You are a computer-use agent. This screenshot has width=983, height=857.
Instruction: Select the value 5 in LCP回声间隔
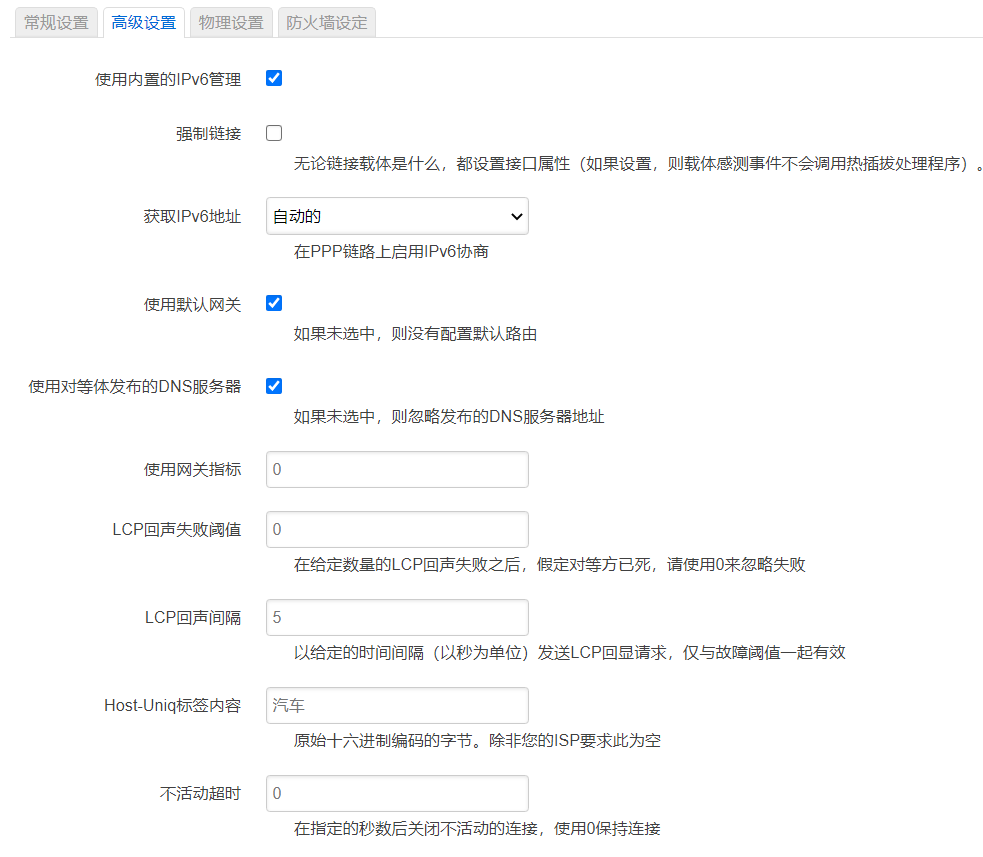397,617
